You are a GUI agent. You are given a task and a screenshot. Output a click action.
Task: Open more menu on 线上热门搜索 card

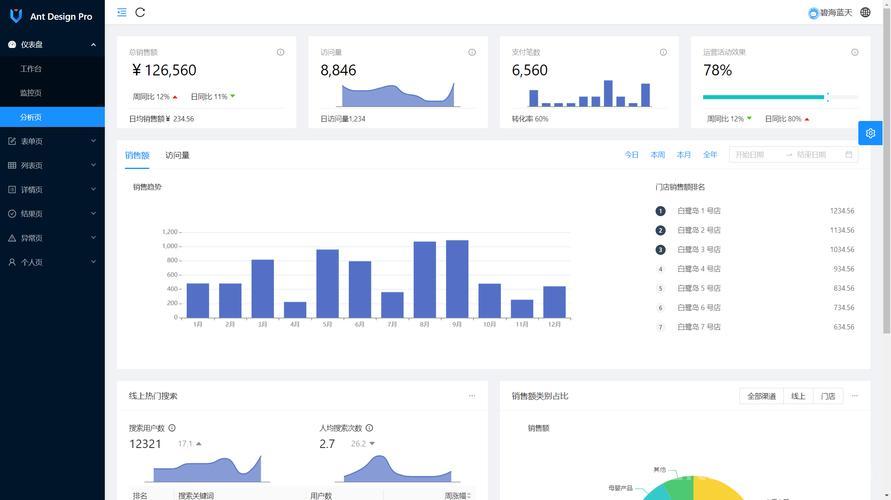click(x=472, y=396)
